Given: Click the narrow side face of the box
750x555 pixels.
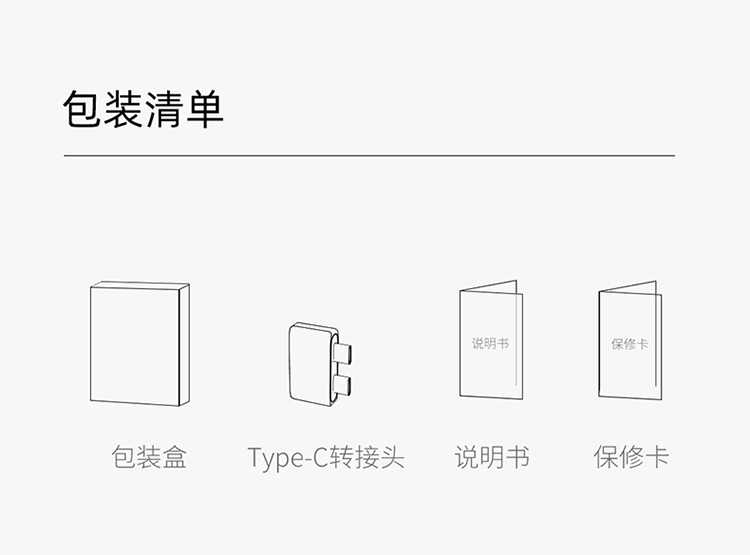Looking at the screenshot, I should click(x=185, y=345).
